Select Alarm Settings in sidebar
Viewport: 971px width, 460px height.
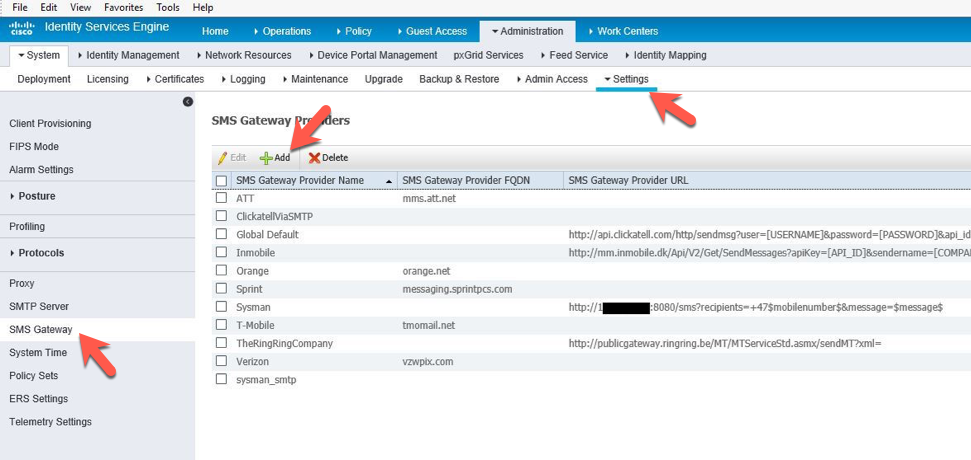[x=41, y=170]
